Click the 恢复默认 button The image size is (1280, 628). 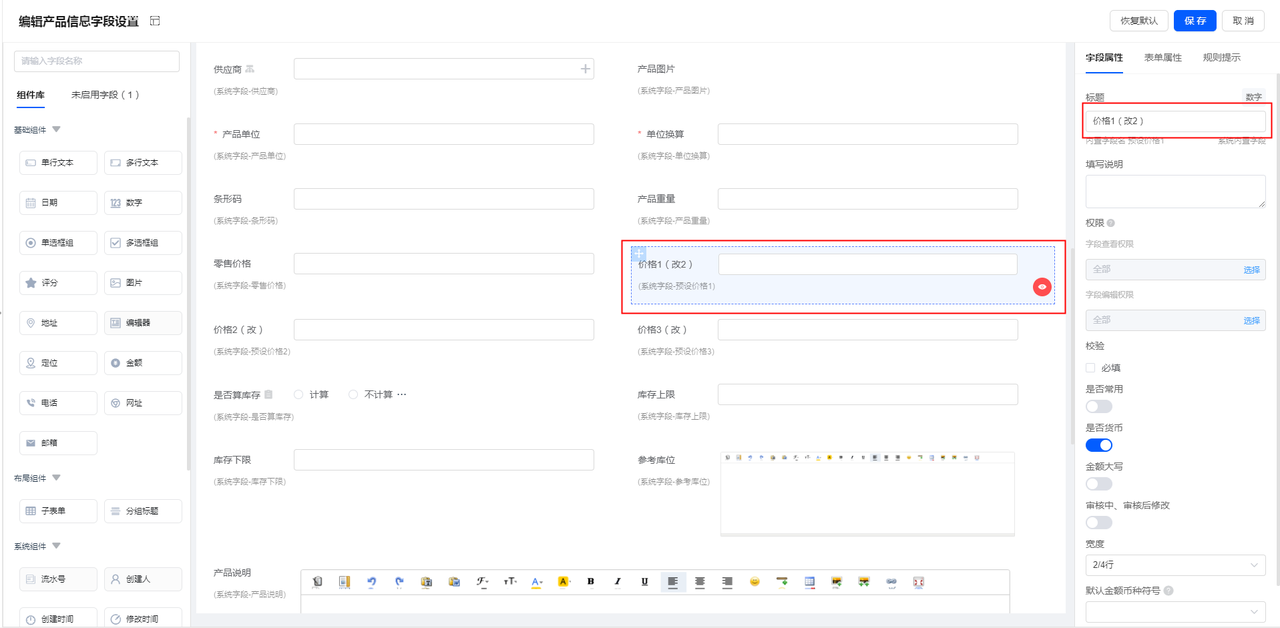coord(1139,21)
